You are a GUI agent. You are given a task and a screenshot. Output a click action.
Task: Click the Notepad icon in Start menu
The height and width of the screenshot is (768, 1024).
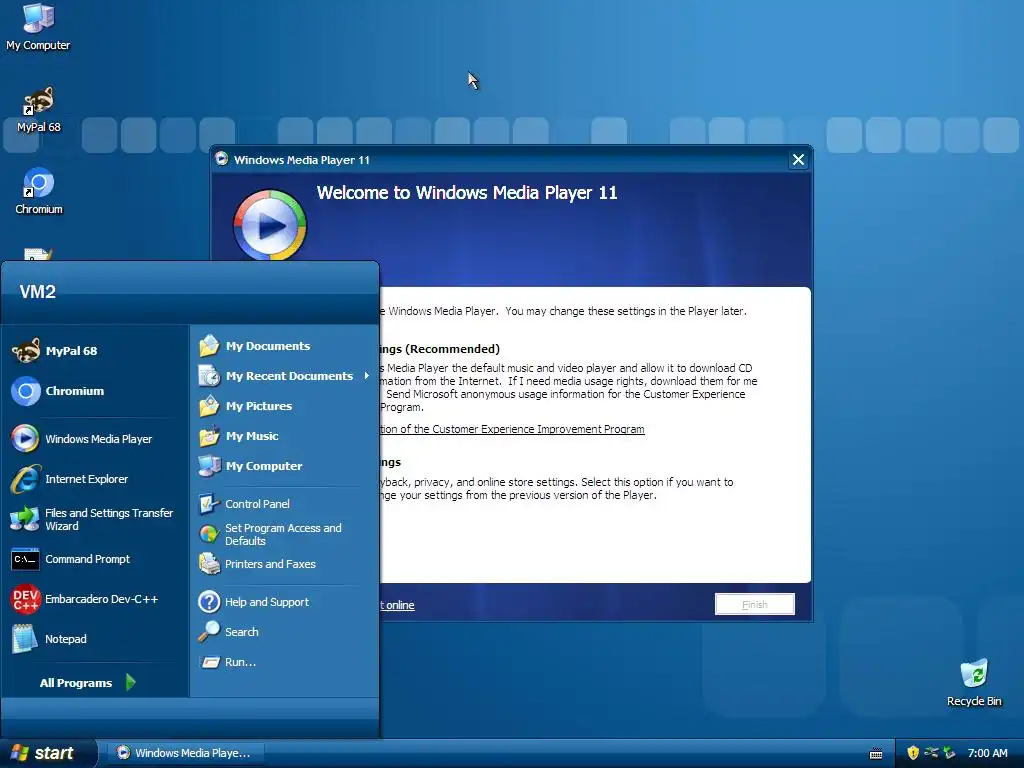coord(25,639)
